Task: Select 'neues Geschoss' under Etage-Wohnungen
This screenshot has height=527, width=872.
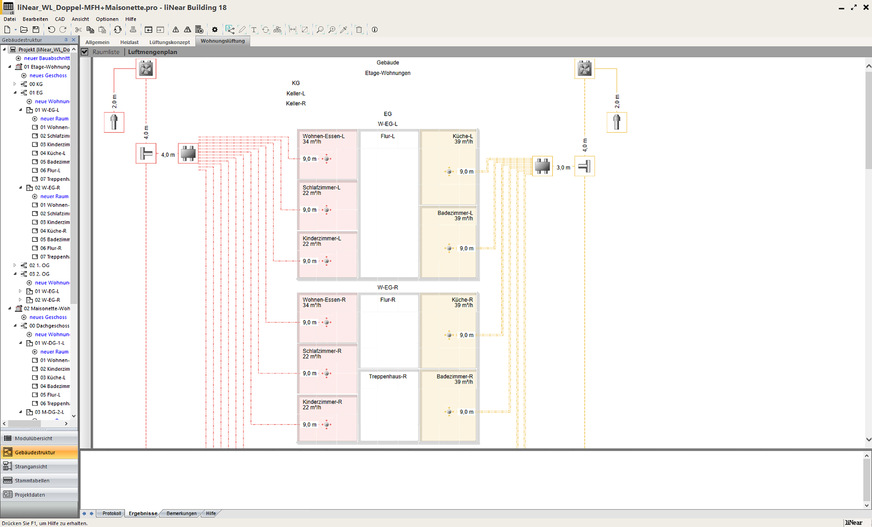Action: (x=48, y=76)
